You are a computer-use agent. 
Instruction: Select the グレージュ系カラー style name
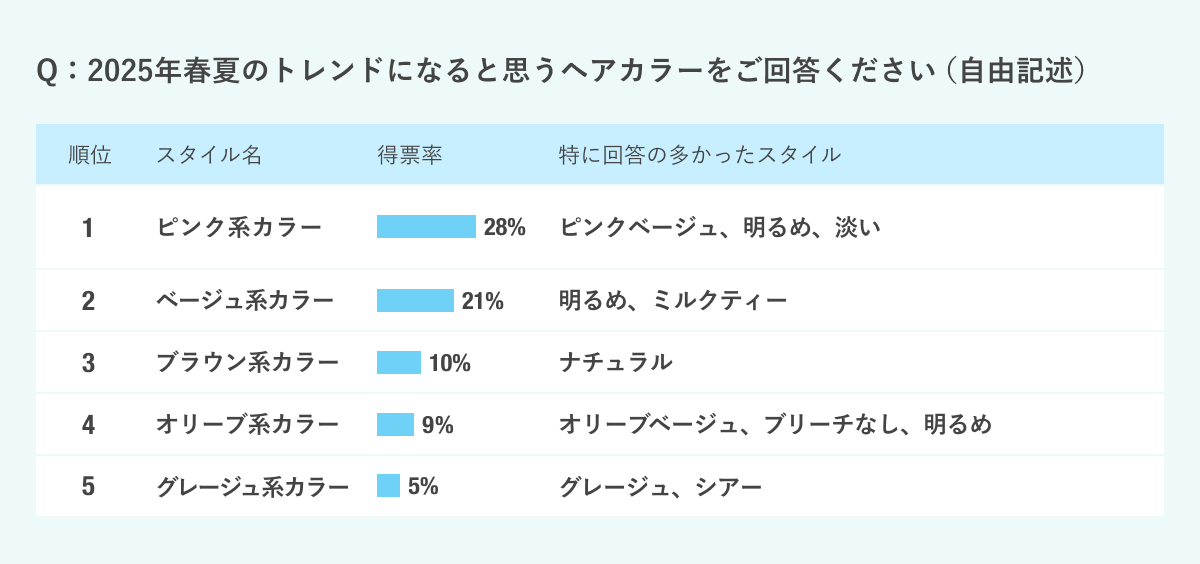click(252, 487)
